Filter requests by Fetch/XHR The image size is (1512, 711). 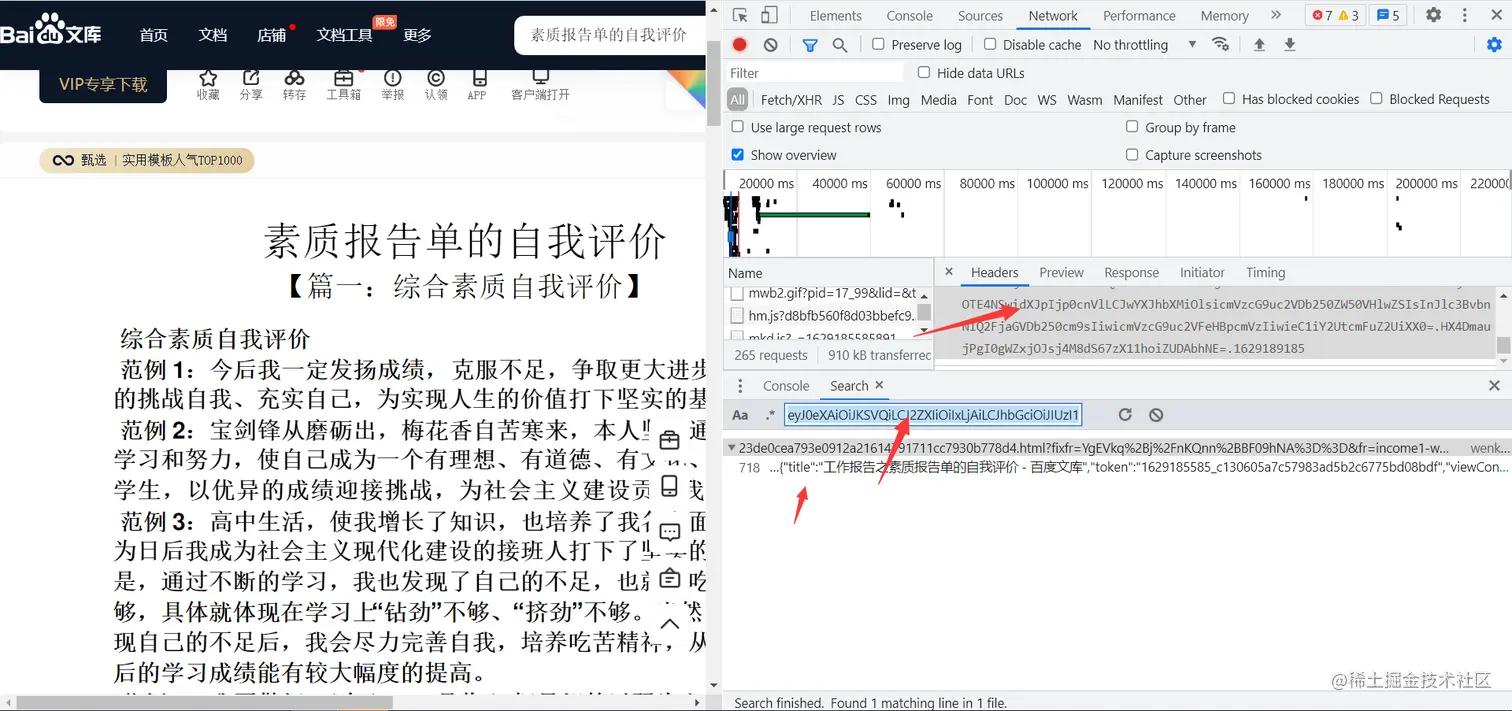(791, 100)
